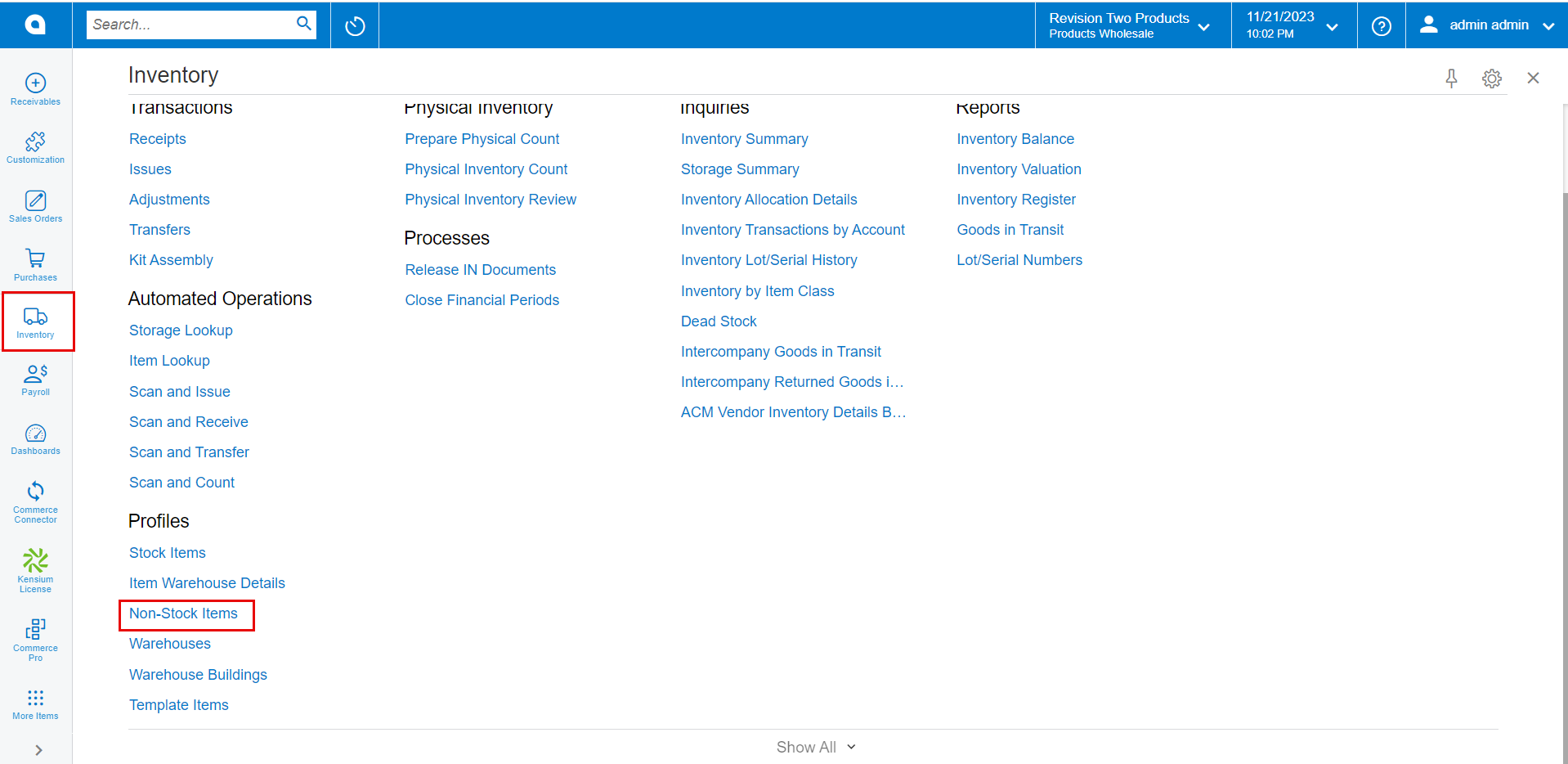
Task: Select the Customization module icon
Action: click(x=35, y=147)
